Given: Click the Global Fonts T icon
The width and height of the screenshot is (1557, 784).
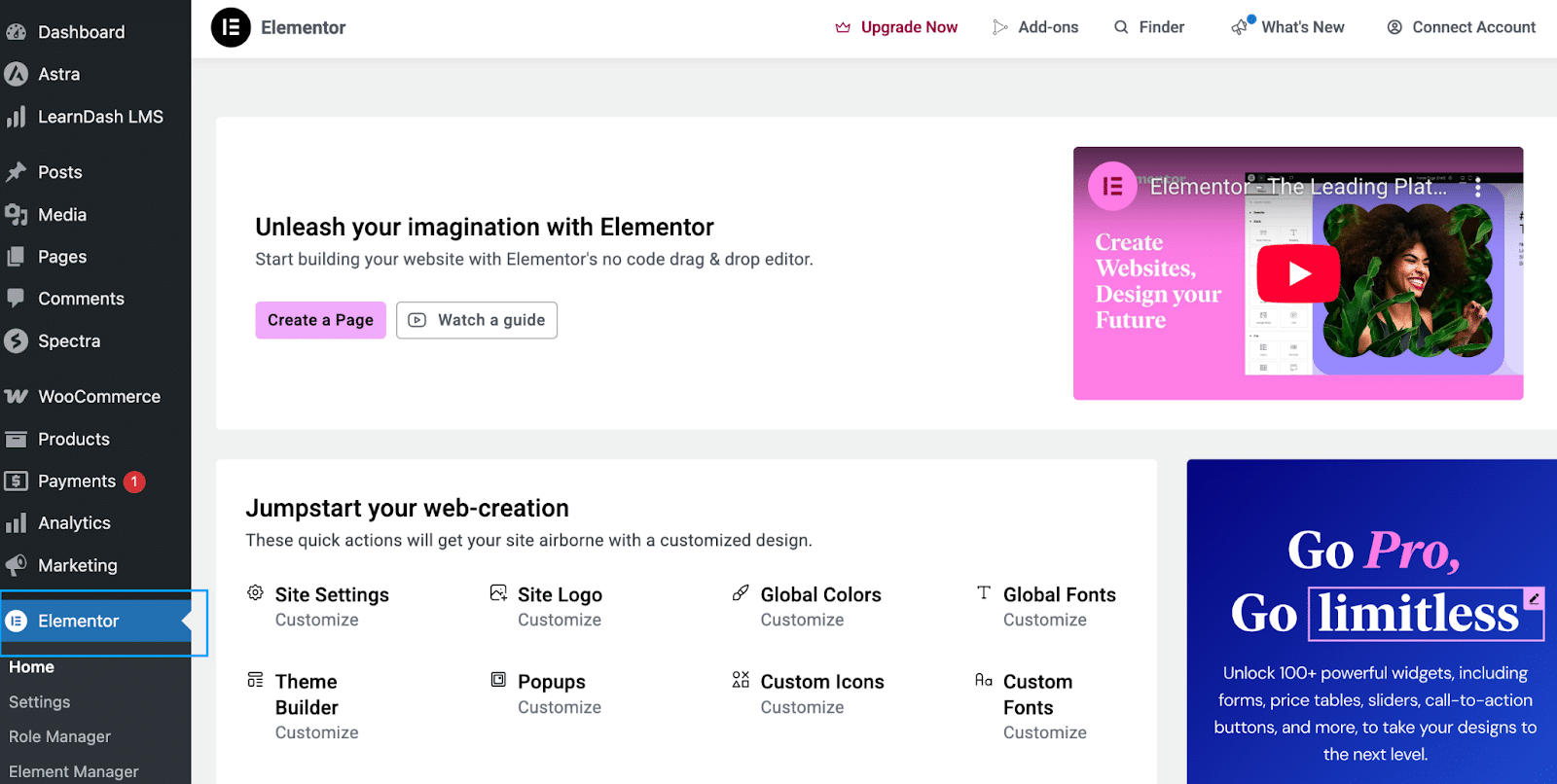Looking at the screenshot, I should pyautogui.click(x=984, y=592).
